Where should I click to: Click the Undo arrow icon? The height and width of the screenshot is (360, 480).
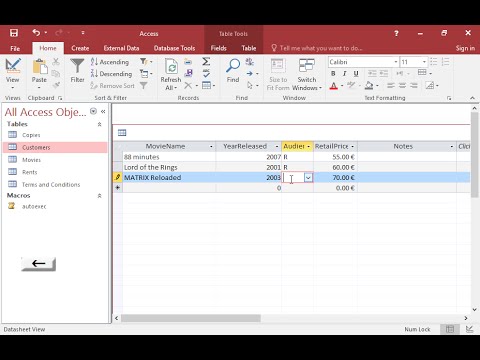tap(36, 32)
